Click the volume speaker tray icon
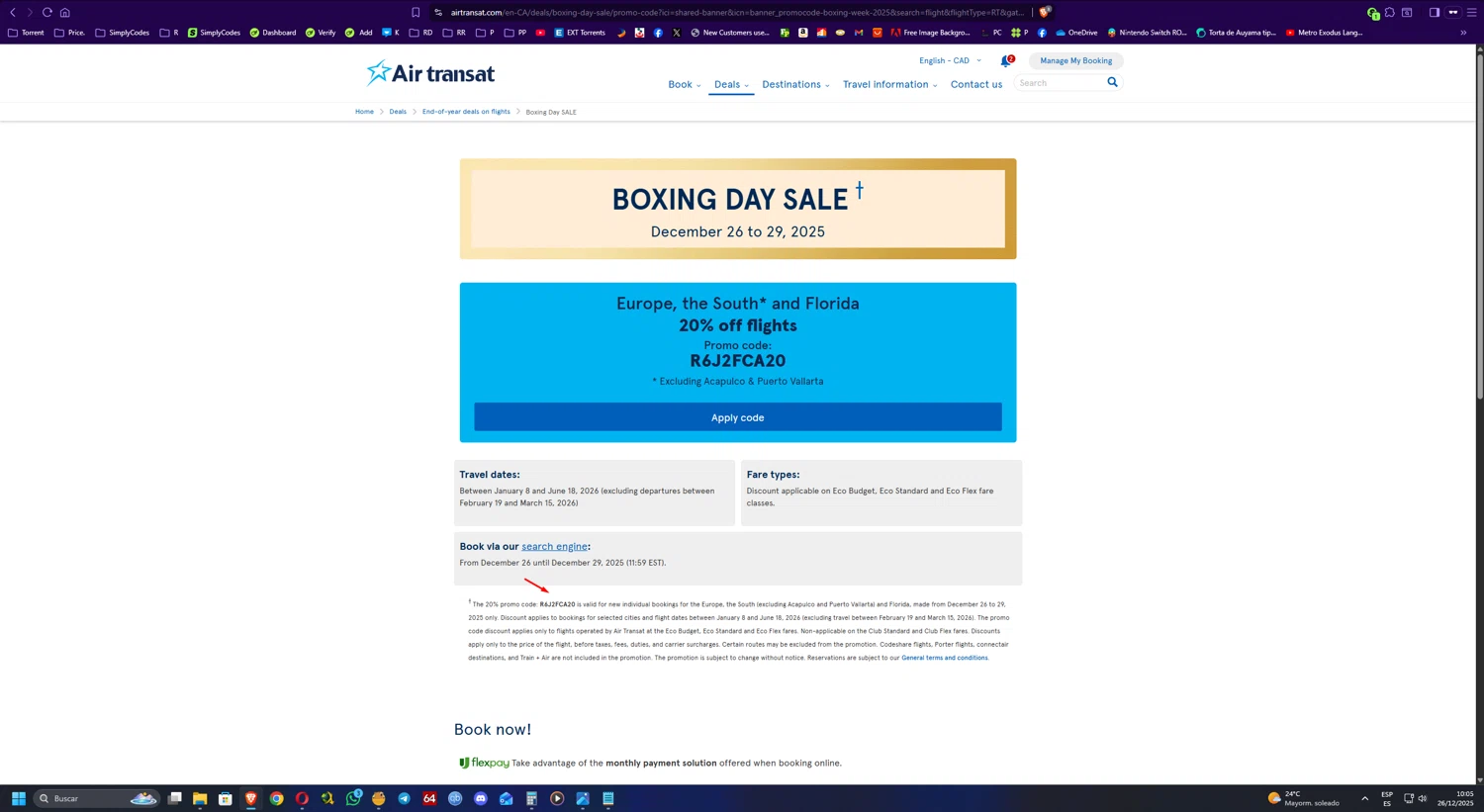This screenshot has width=1484, height=812. [x=1423, y=798]
